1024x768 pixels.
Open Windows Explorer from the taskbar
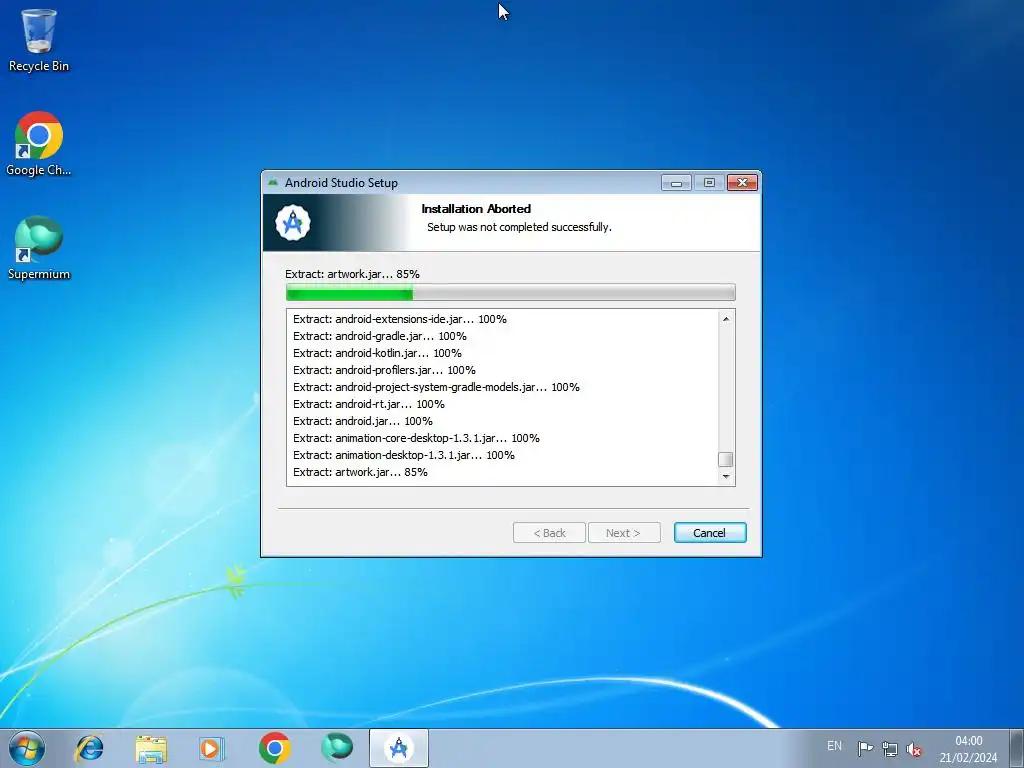[x=151, y=748]
